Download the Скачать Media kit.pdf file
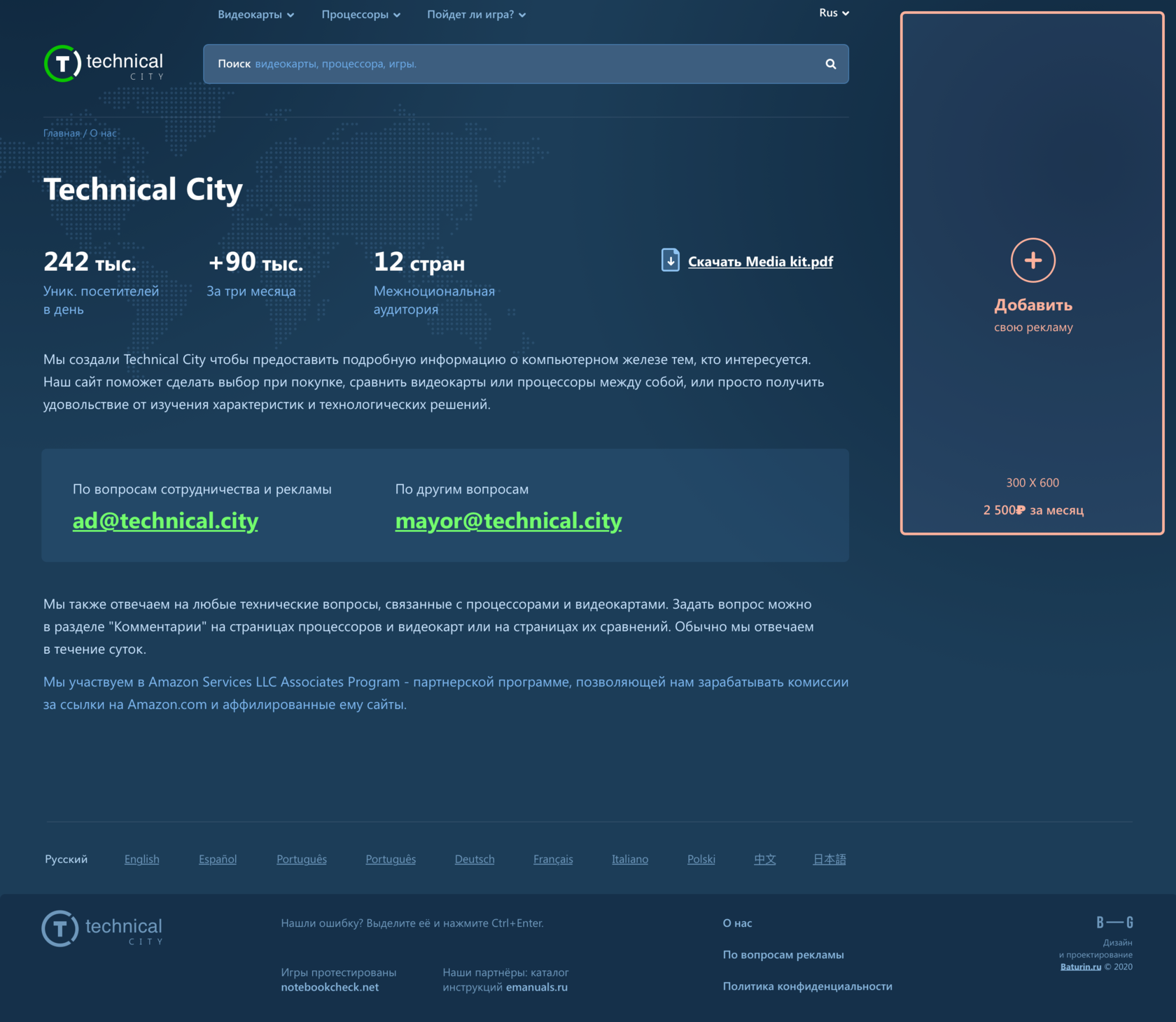This screenshot has width=1176, height=1022. click(760, 261)
